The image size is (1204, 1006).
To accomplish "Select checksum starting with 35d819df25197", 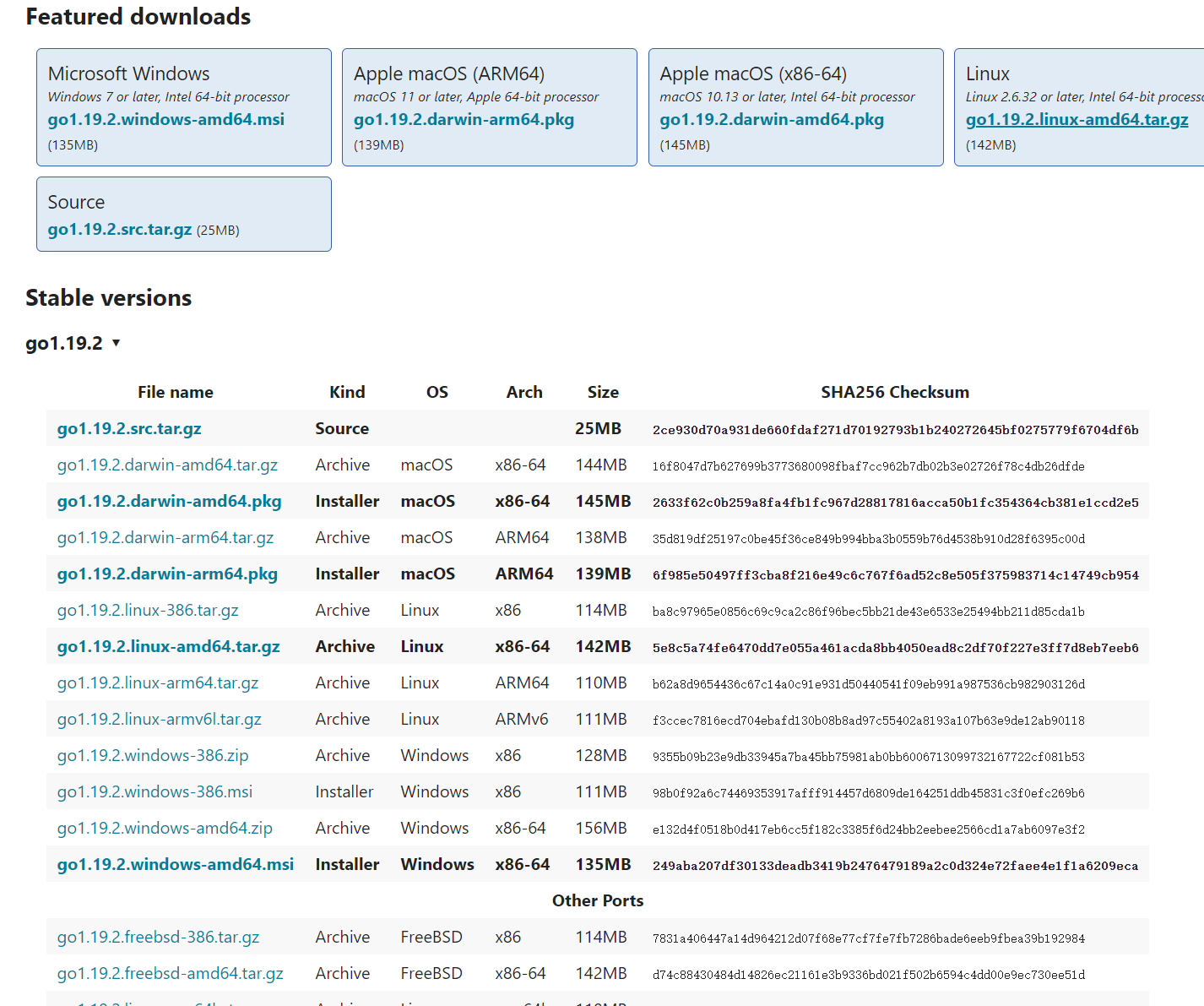I will point(868,539).
